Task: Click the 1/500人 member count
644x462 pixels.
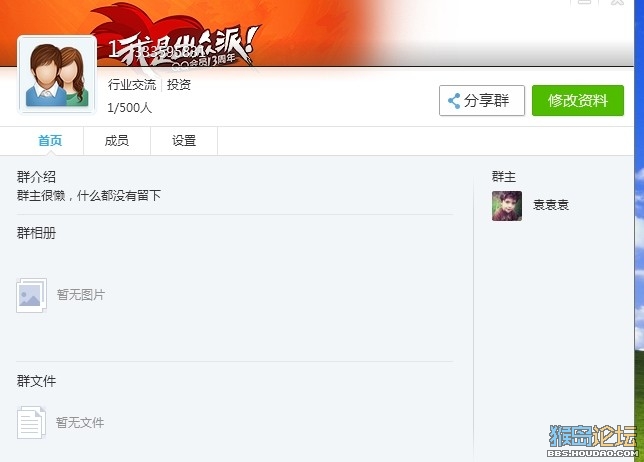Action: tap(129, 108)
